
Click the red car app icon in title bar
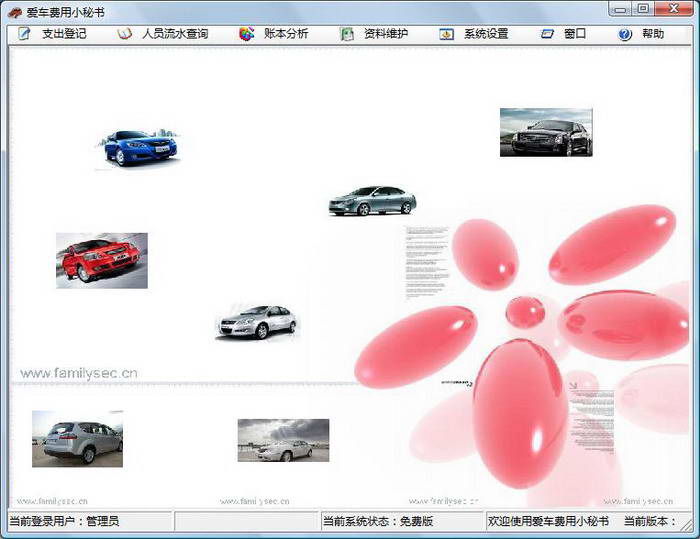coord(14,12)
